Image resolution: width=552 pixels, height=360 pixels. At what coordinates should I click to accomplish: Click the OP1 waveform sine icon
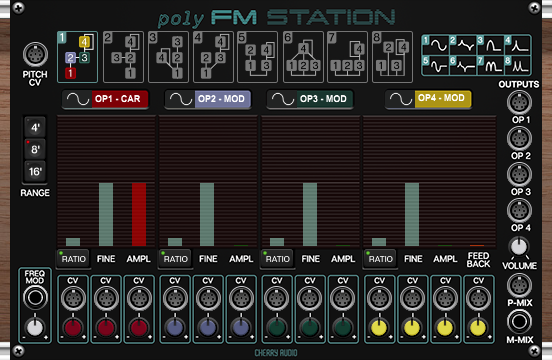(x=78, y=99)
